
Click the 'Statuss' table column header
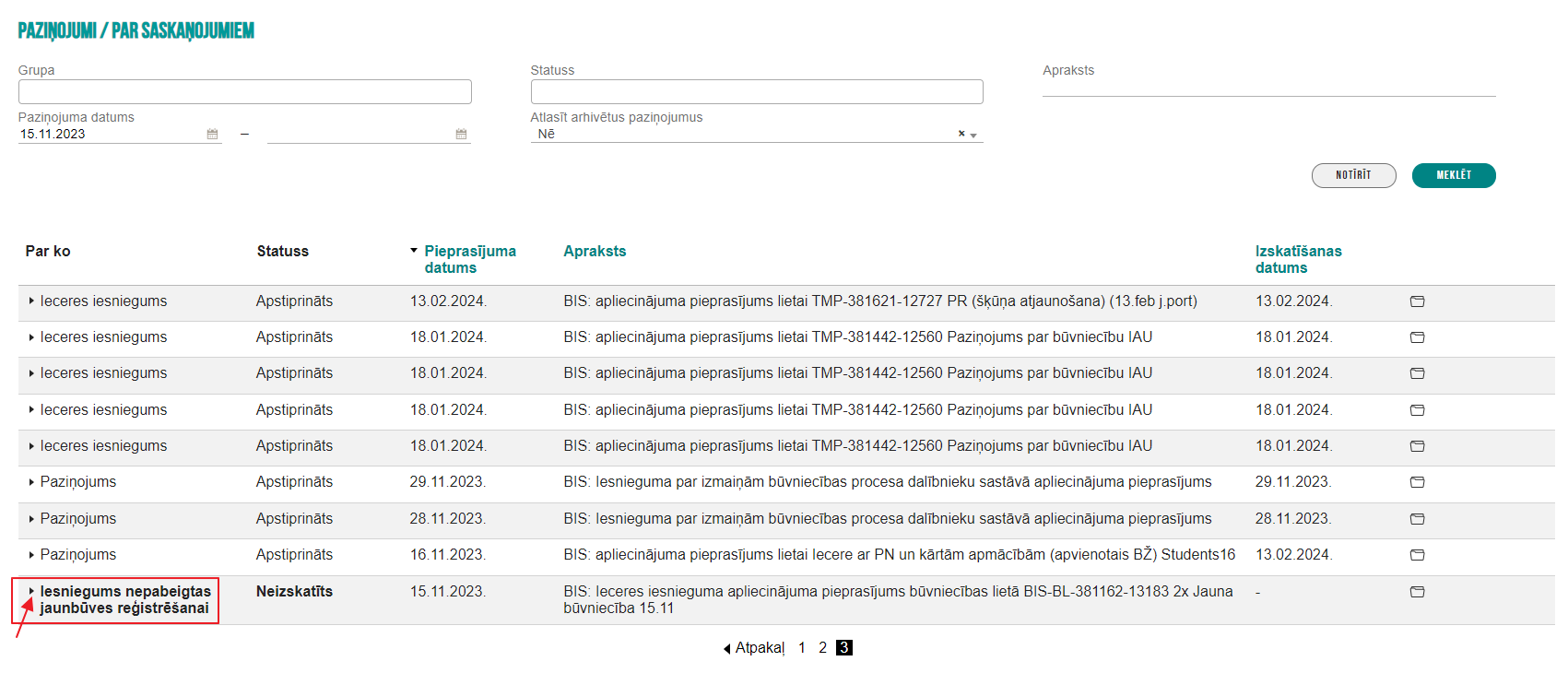coord(283,251)
